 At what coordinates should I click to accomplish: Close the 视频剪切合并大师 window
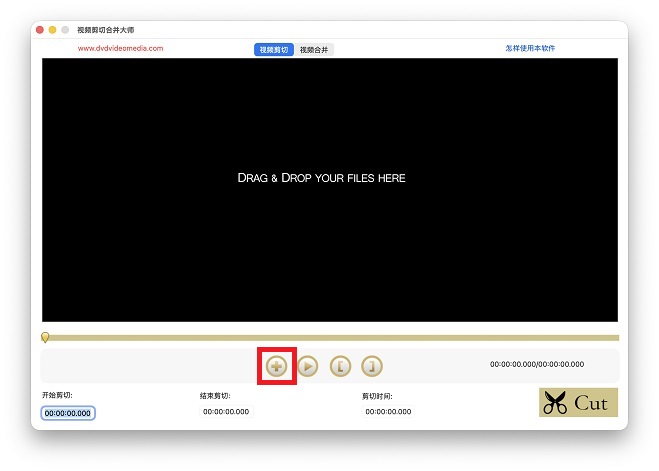click(40, 30)
